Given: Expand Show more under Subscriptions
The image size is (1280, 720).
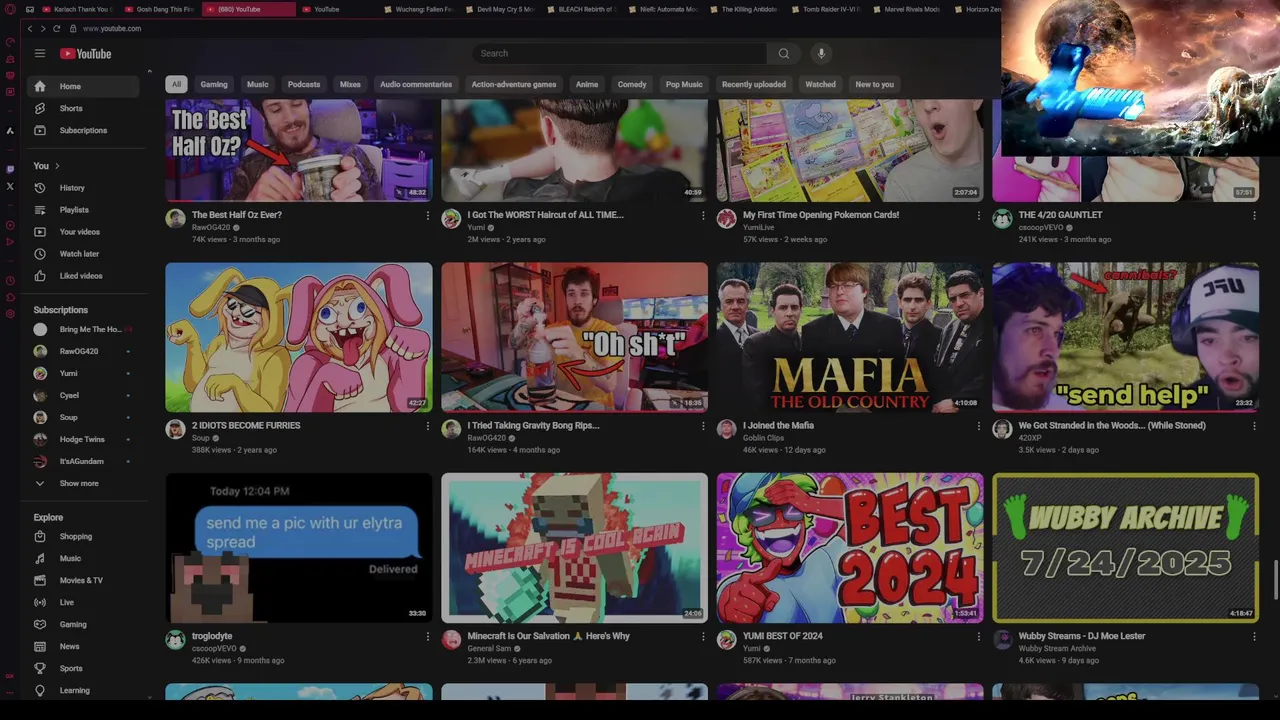Looking at the screenshot, I should pos(83,484).
